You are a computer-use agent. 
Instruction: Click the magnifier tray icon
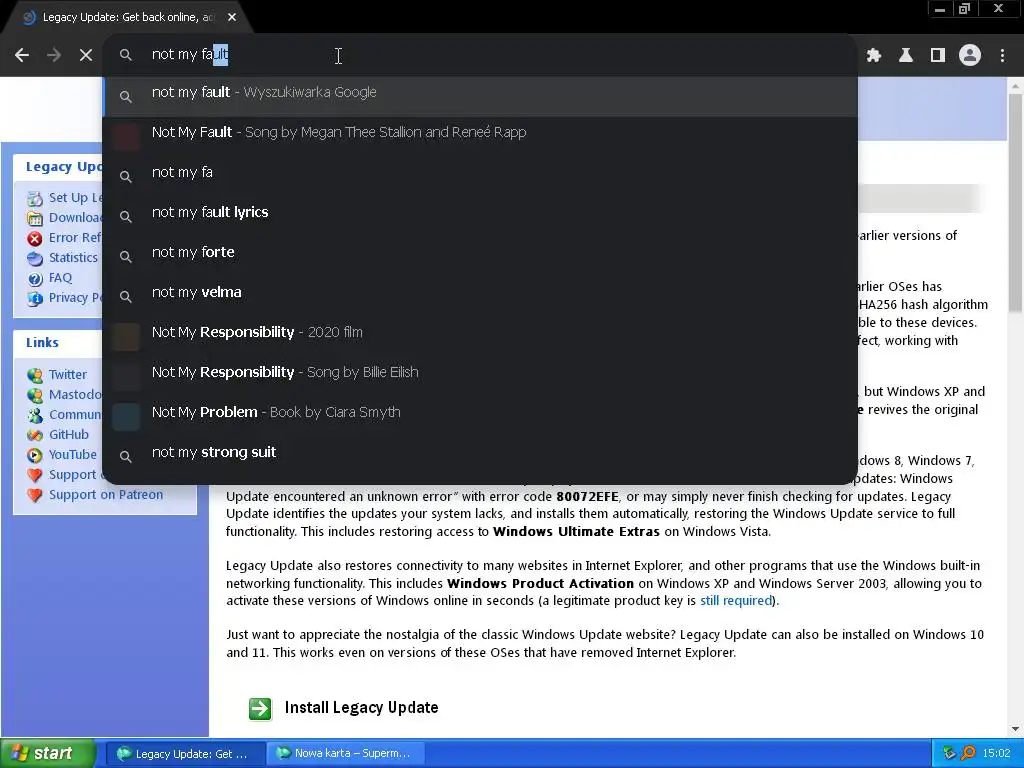[x=968, y=754]
